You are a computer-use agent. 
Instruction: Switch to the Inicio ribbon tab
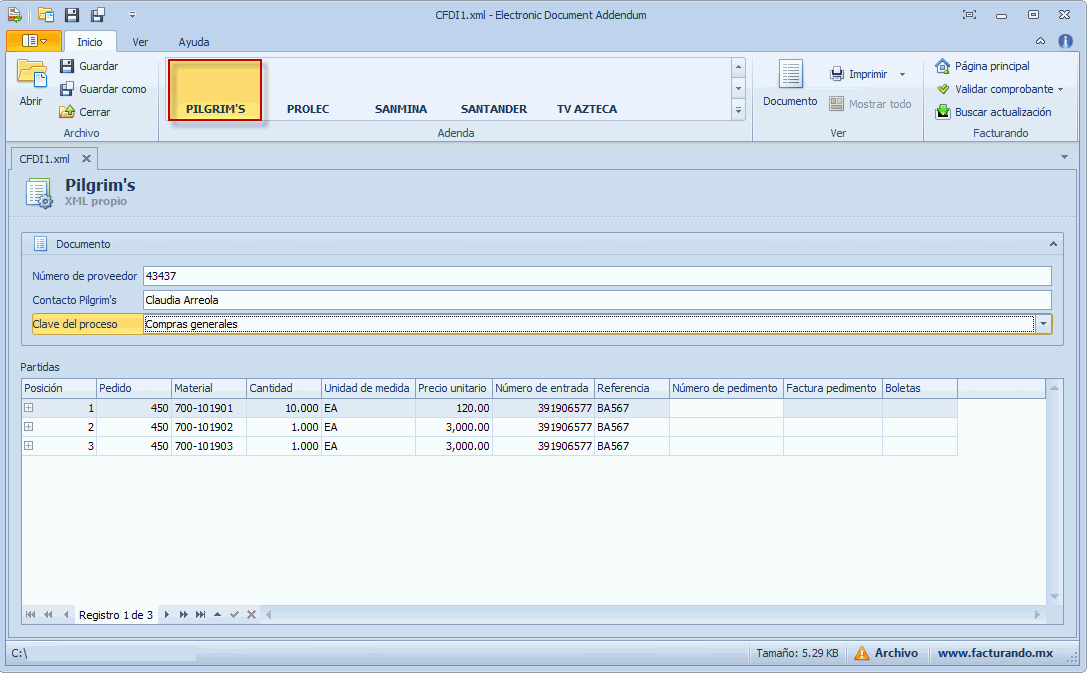point(89,42)
